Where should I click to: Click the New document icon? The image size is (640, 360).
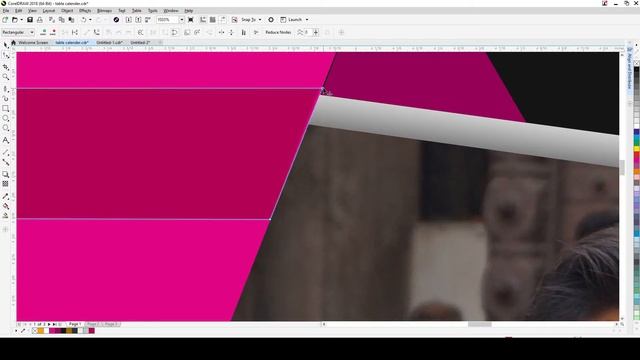pos(5,20)
